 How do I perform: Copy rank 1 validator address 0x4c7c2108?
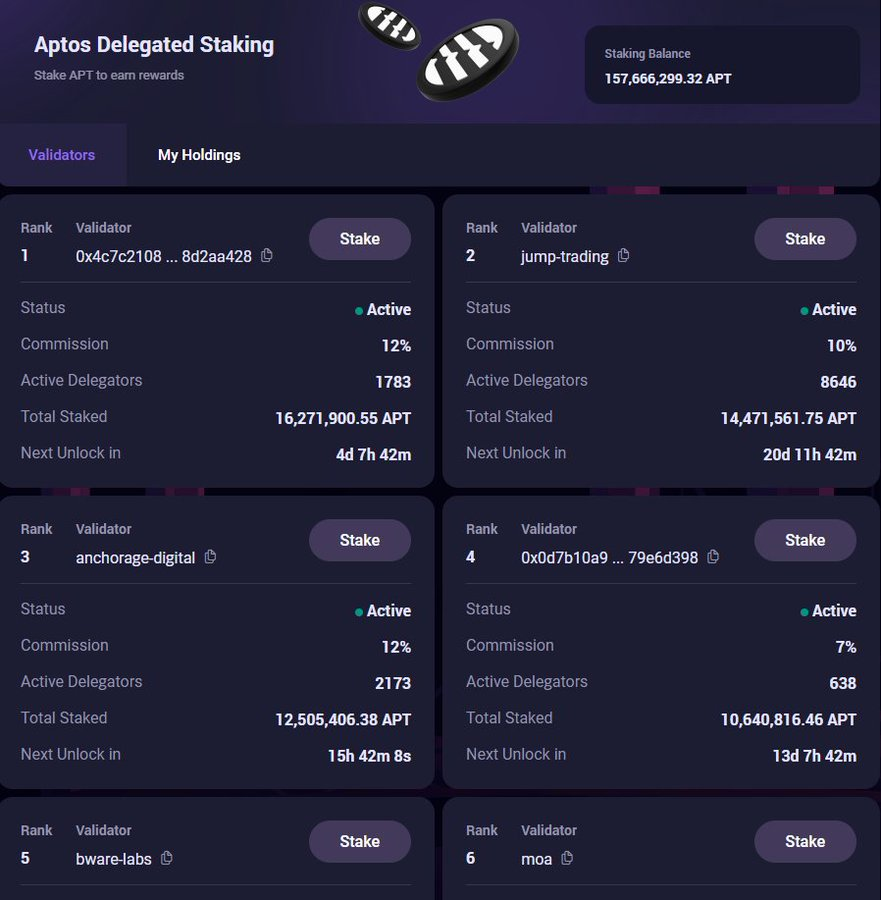267,256
